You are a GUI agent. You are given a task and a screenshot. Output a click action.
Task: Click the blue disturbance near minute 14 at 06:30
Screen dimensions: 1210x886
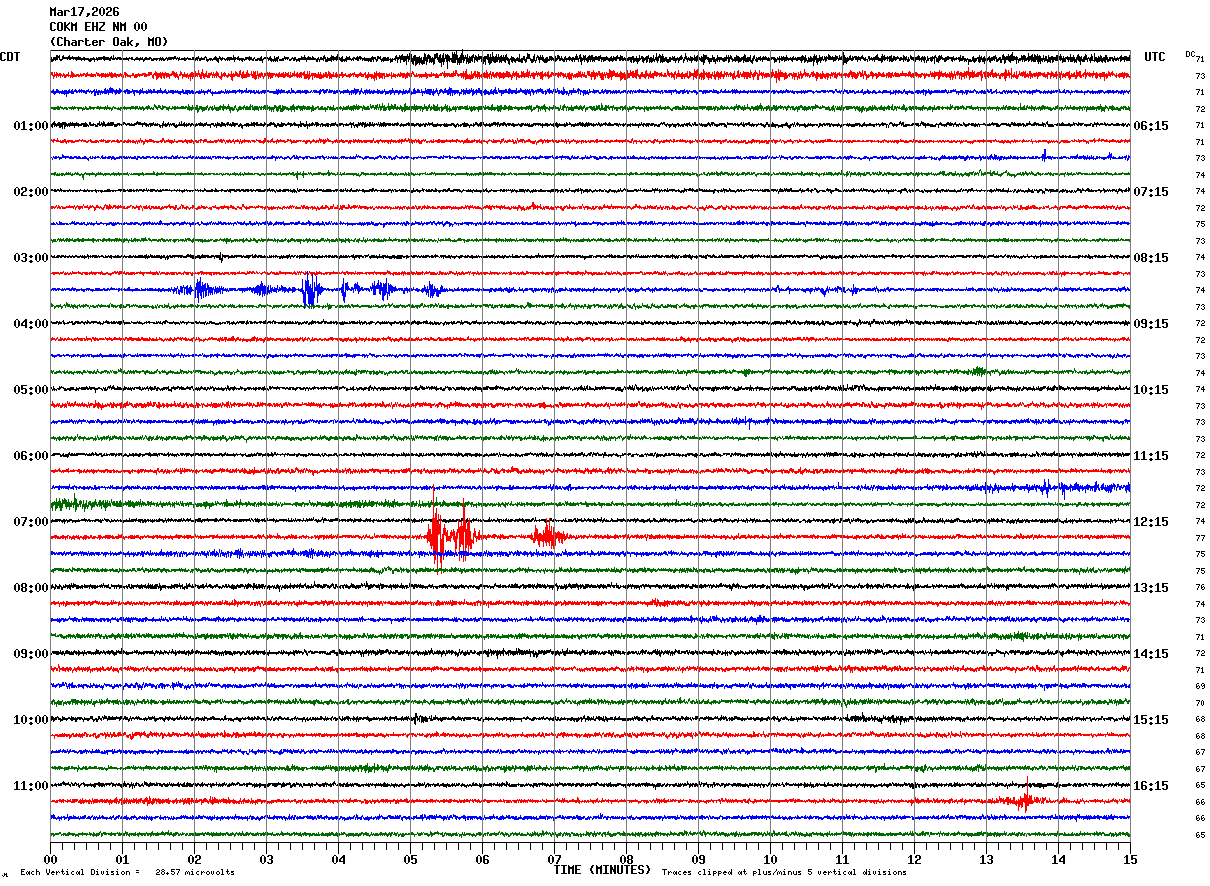click(1055, 488)
